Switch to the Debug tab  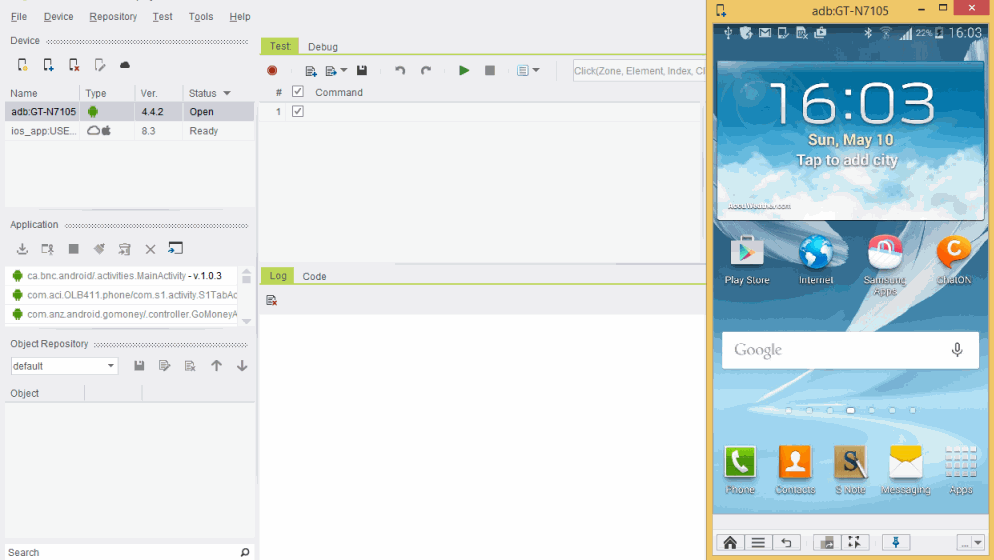tap(322, 47)
